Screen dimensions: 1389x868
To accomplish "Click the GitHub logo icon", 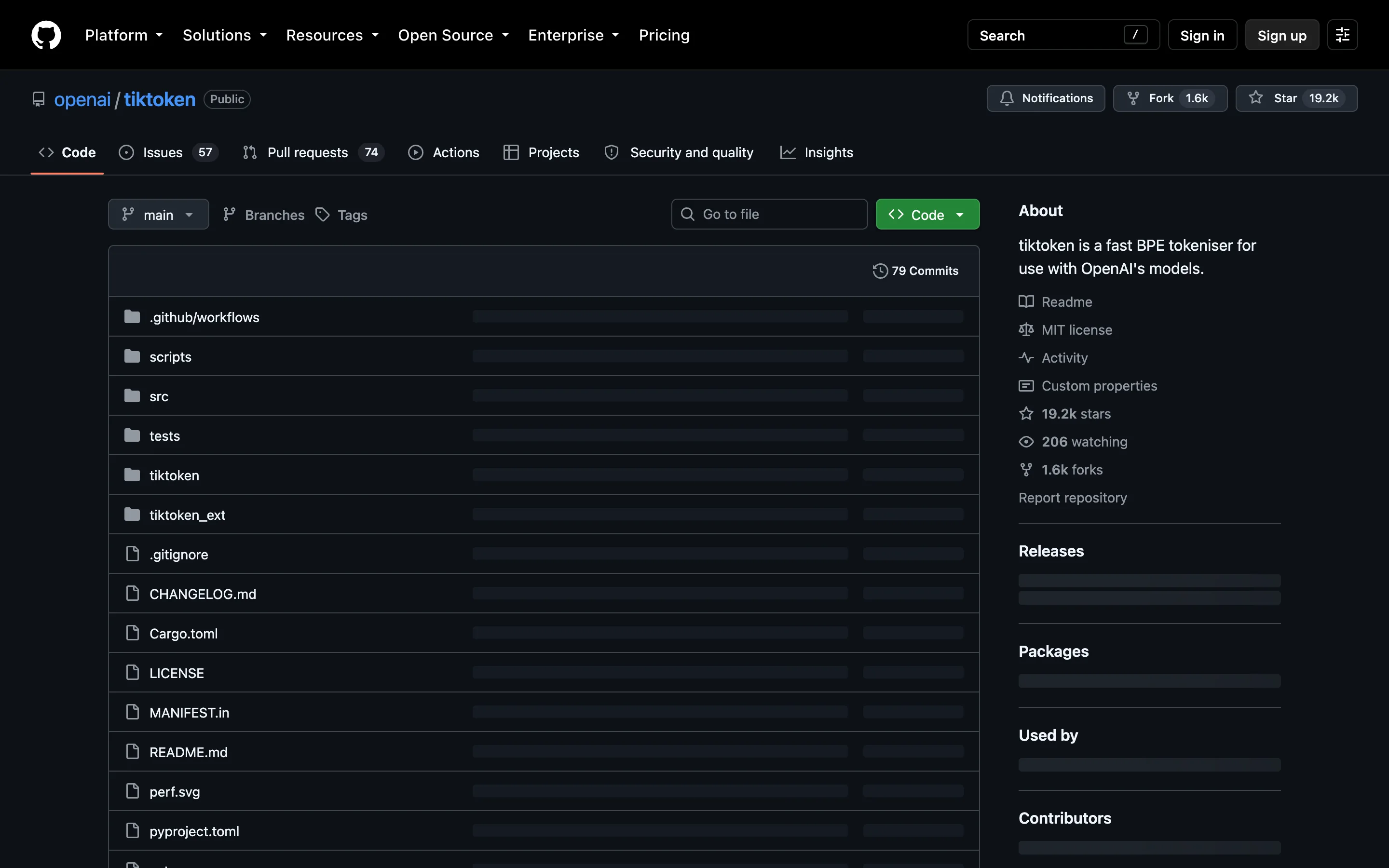I will click(46, 35).
